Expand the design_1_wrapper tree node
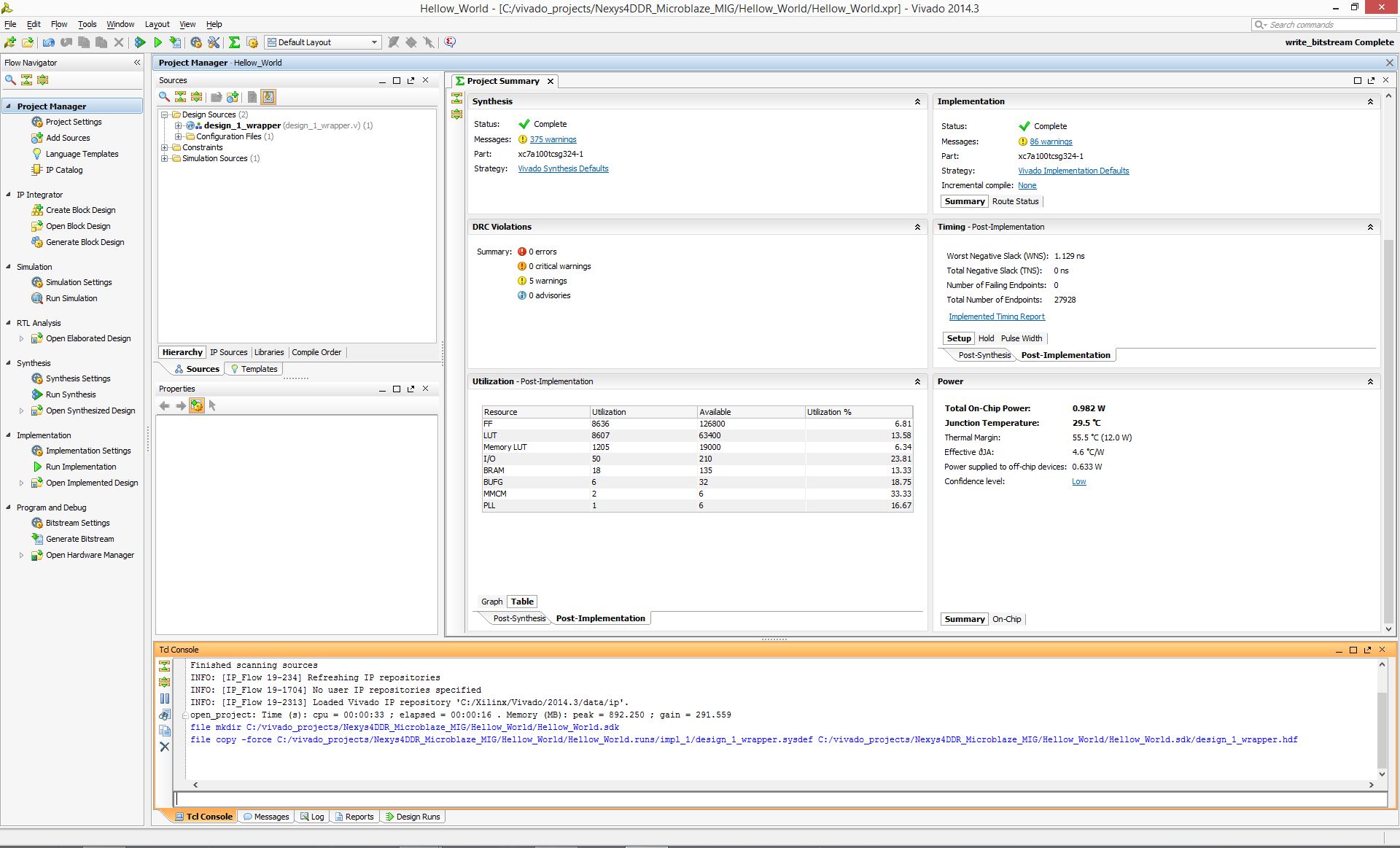The width and height of the screenshot is (1400, 848). (178, 125)
